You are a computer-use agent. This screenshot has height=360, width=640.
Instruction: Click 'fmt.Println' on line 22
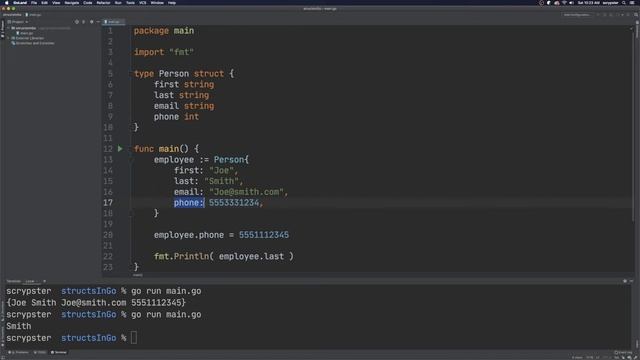pyautogui.click(x=181, y=256)
